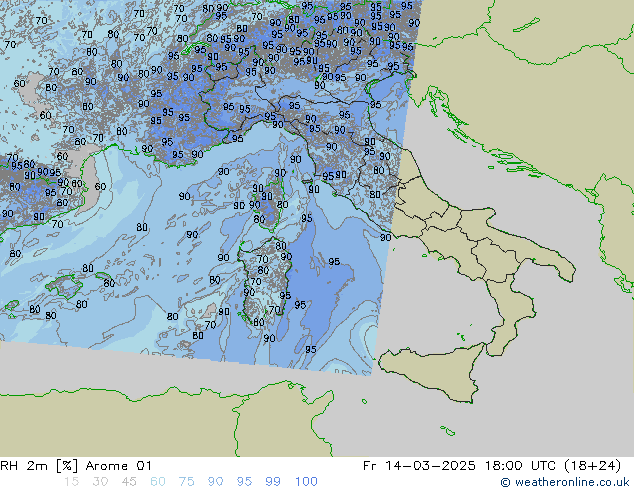Click legend value 45
The height and width of the screenshot is (490, 634).
coord(129,482)
